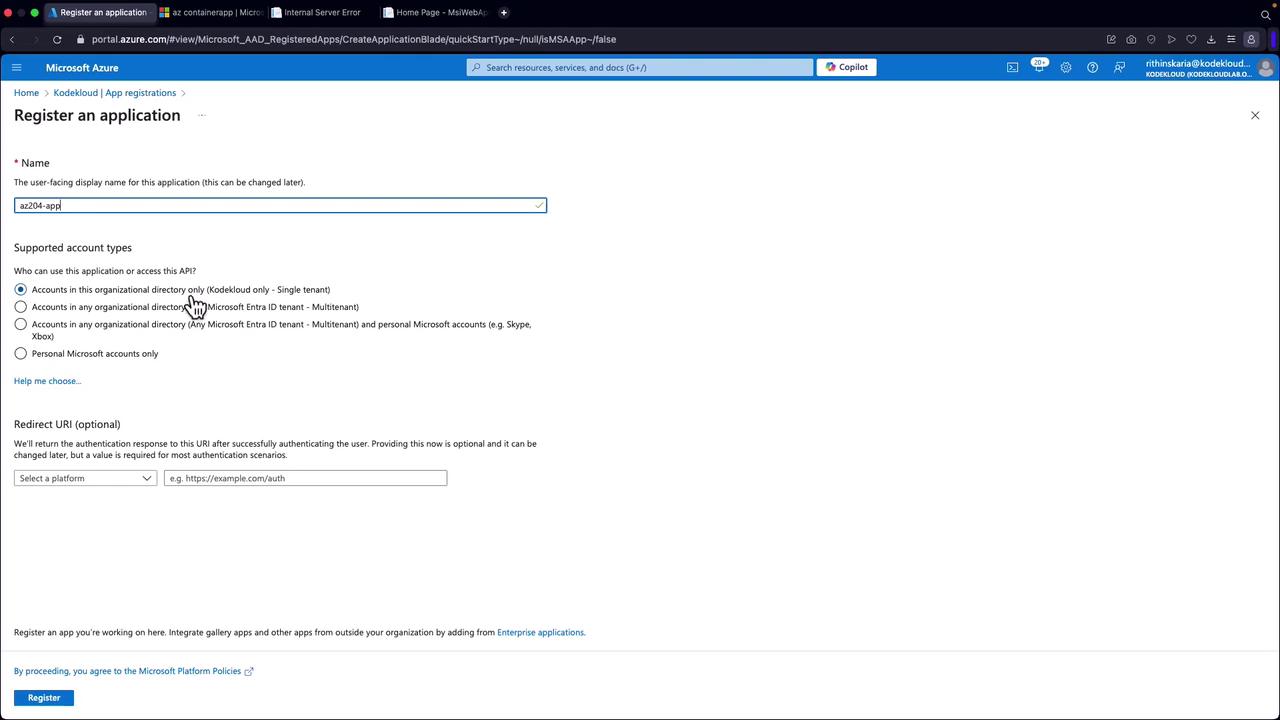The width and height of the screenshot is (1280, 720).
Task: Click the browser address bar URL
Action: click(354, 39)
